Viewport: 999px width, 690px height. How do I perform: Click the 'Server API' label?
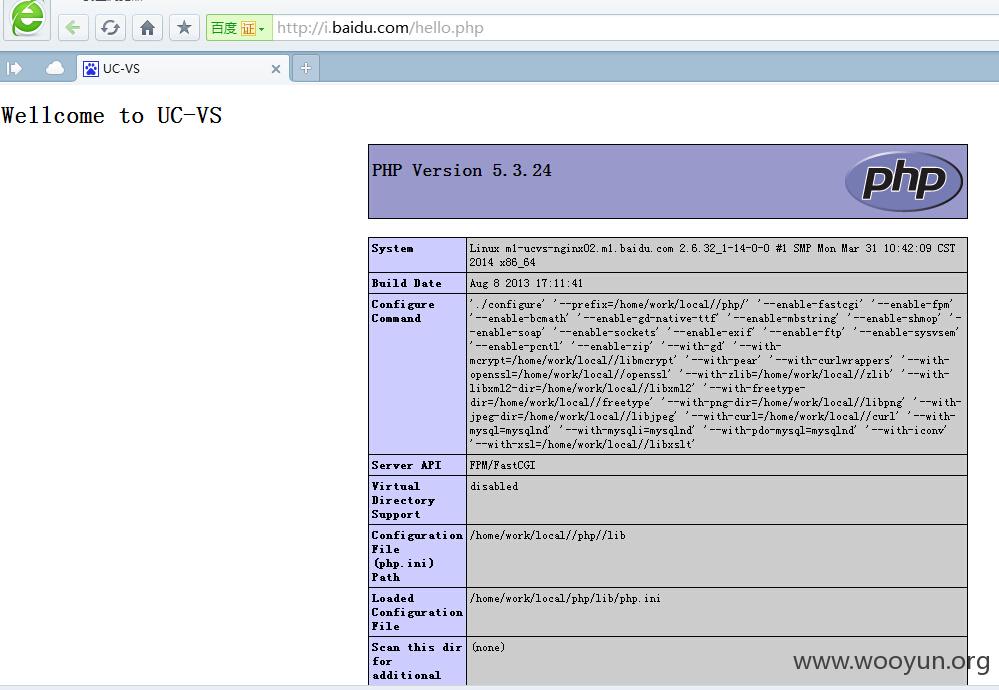point(406,465)
